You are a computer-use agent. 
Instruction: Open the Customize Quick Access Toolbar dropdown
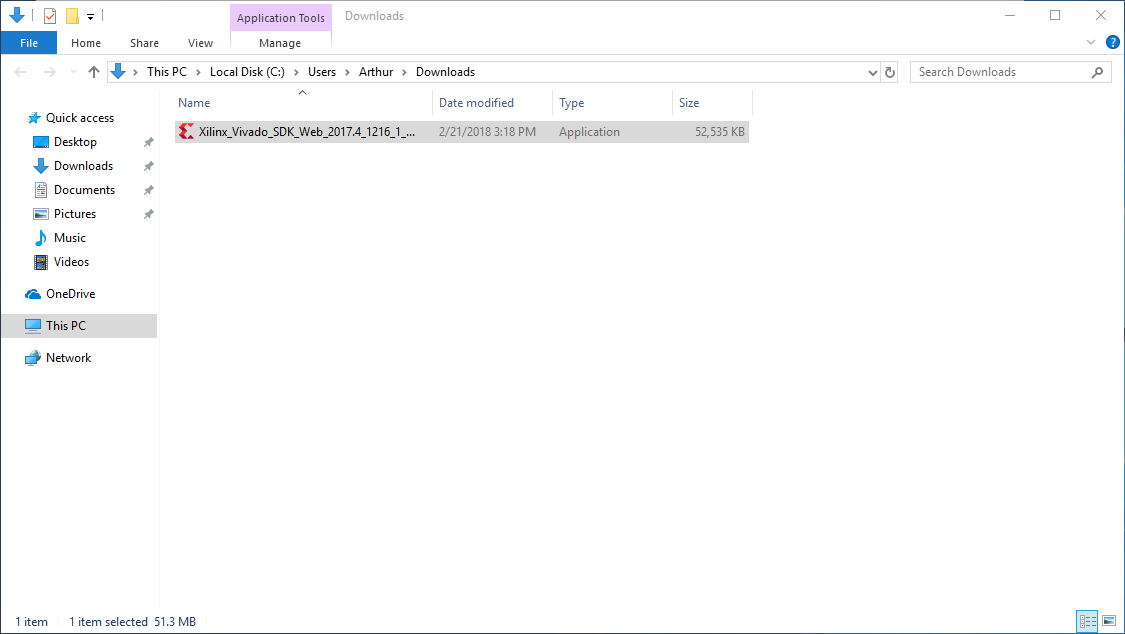(x=90, y=16)
